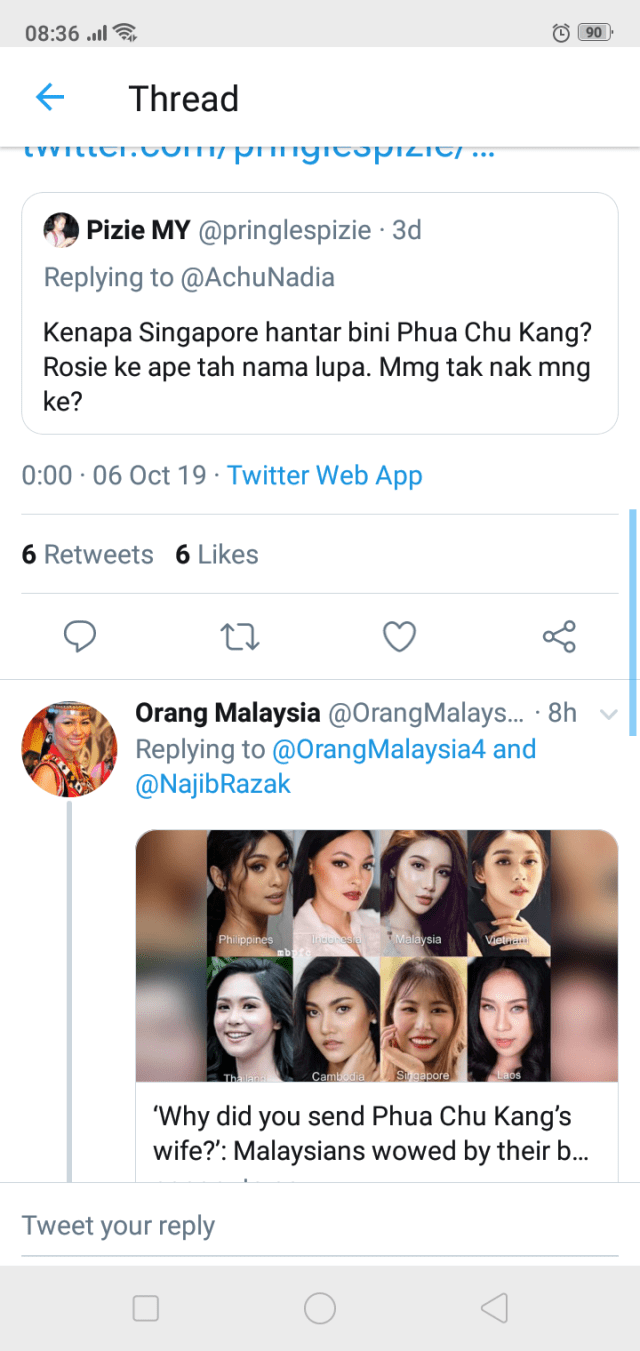Open the beauty queens article thumbnail
The width and height of the screenshot is (640, 1351).
(x=377, y=956)
